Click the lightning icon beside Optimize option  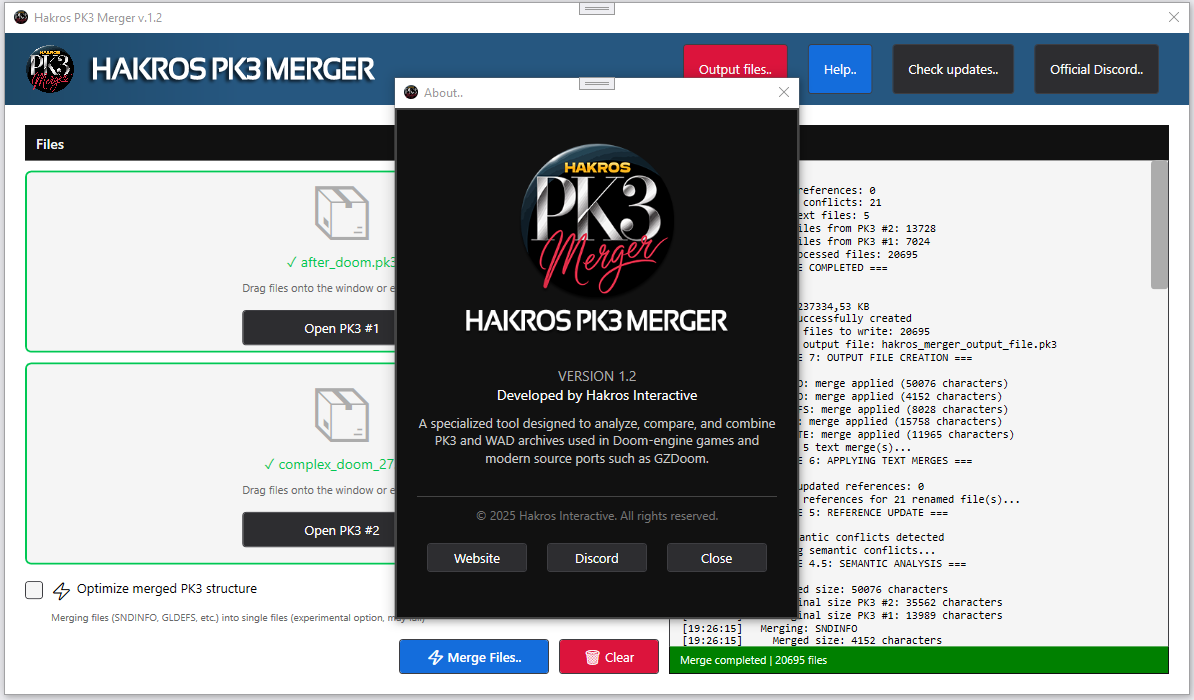point(62,590)
